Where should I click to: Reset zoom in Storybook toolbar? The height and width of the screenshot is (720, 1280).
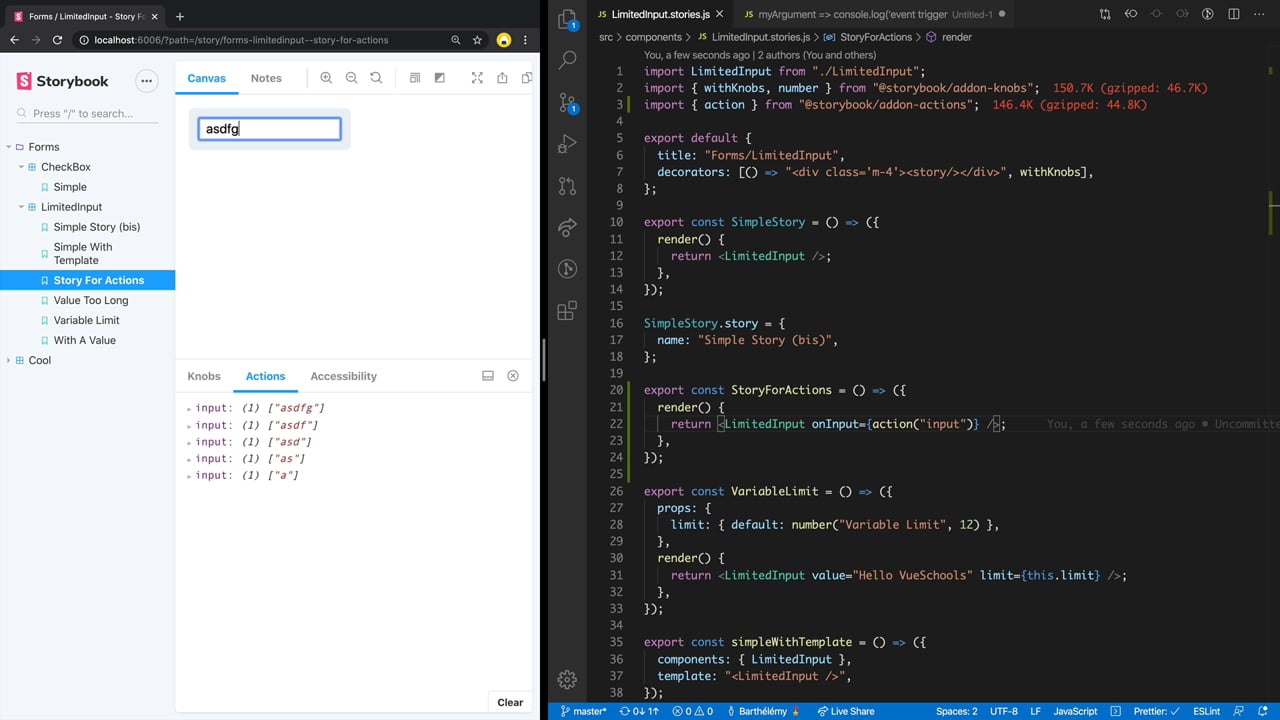click(x=376, y=78)
